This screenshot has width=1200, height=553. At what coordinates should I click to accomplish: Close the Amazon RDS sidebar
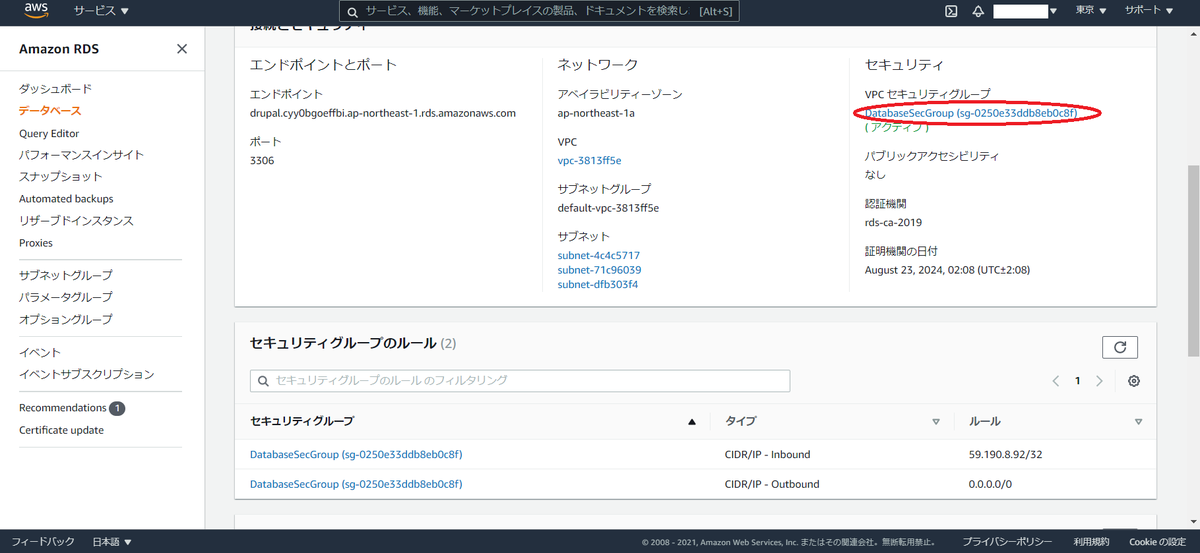point(181,49)
